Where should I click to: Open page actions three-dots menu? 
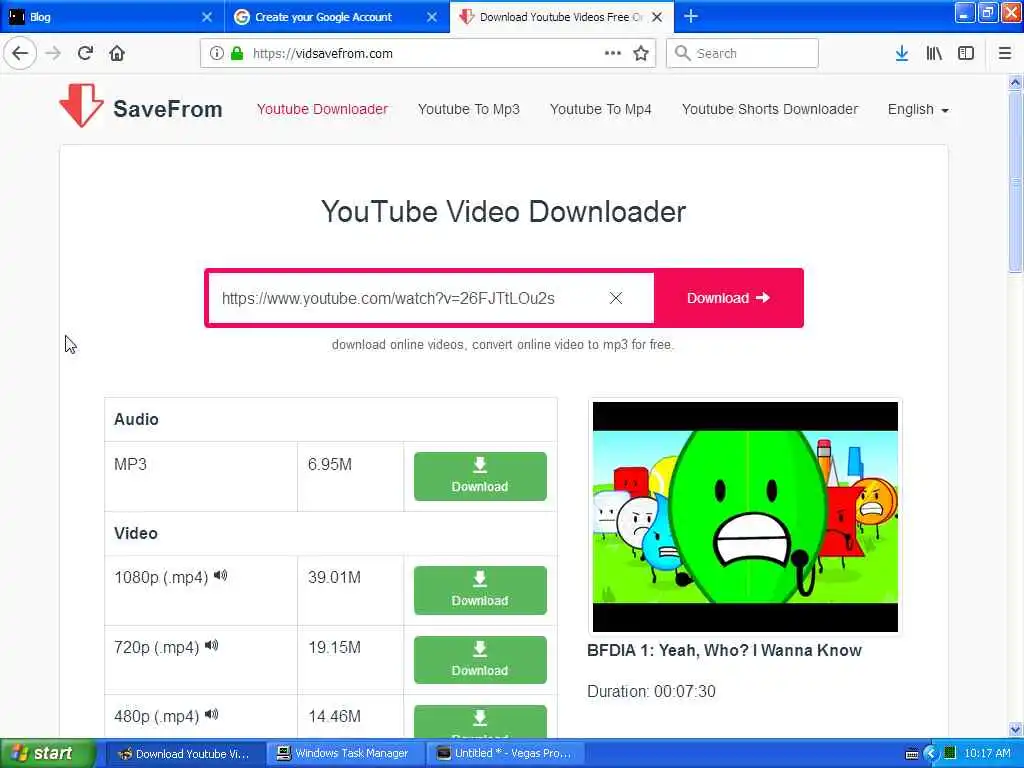(x=613, y=54)
